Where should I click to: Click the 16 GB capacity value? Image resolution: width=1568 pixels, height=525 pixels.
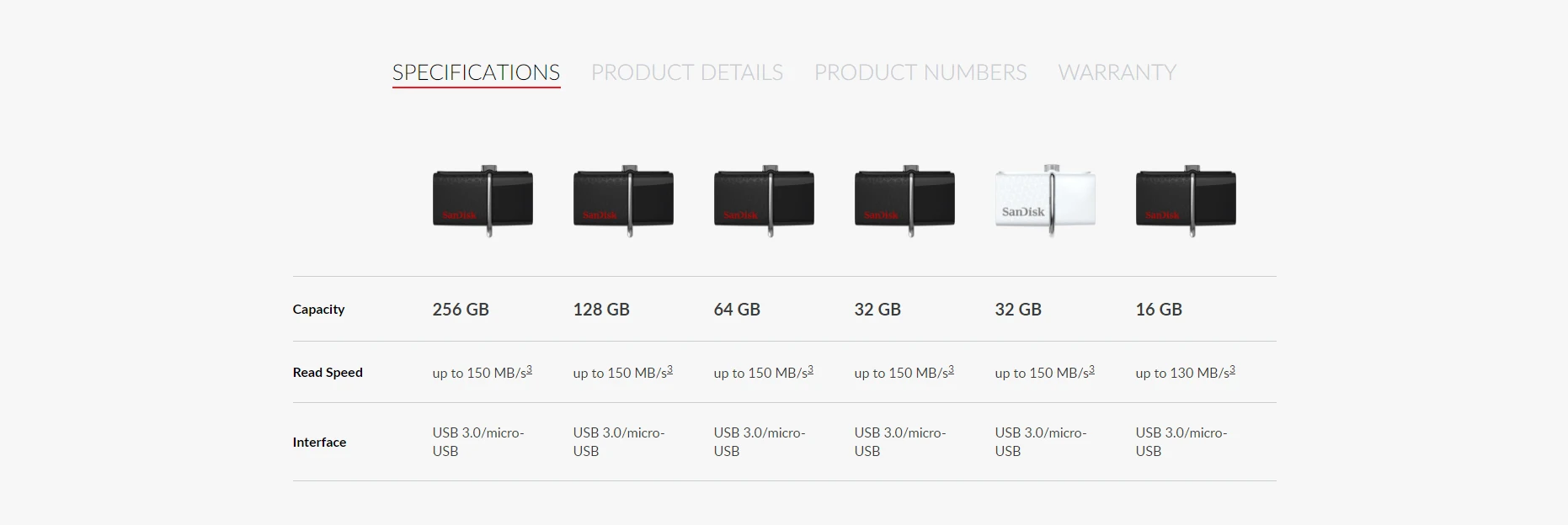click(x=1159, y=309)
